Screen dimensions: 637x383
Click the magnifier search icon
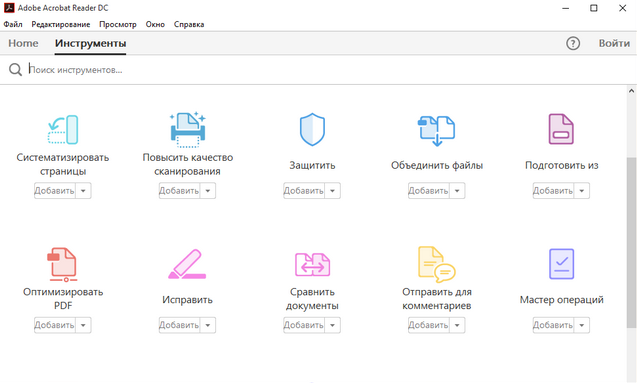15,69
